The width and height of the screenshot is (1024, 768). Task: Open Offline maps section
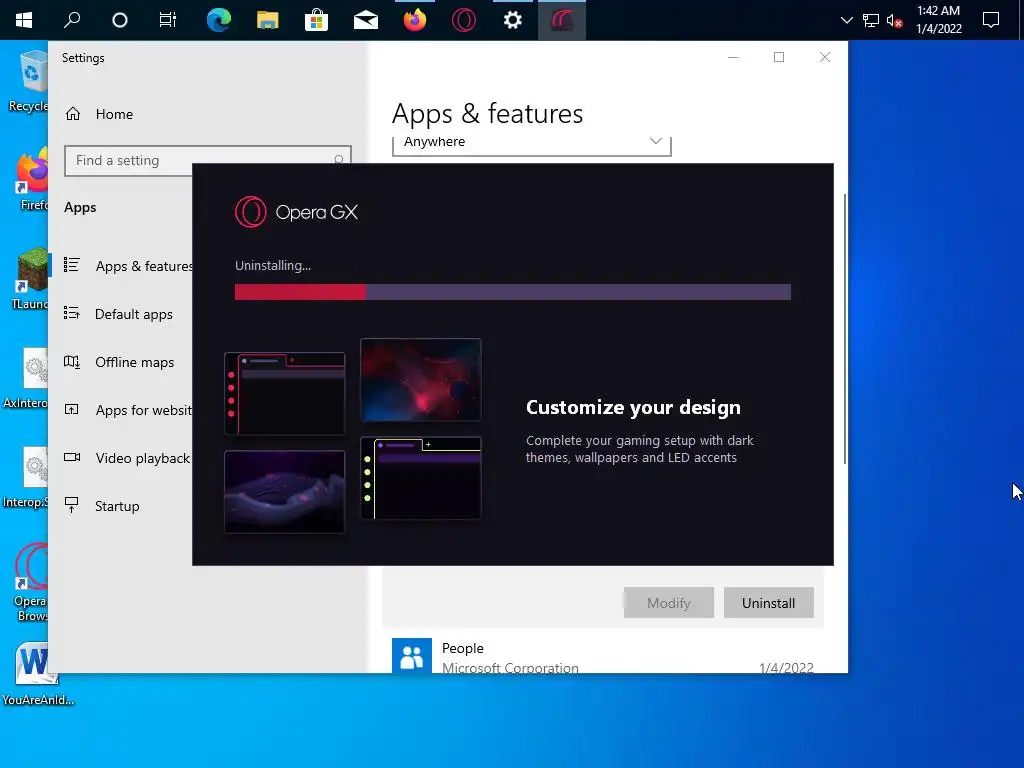click(x=119, y=362)
